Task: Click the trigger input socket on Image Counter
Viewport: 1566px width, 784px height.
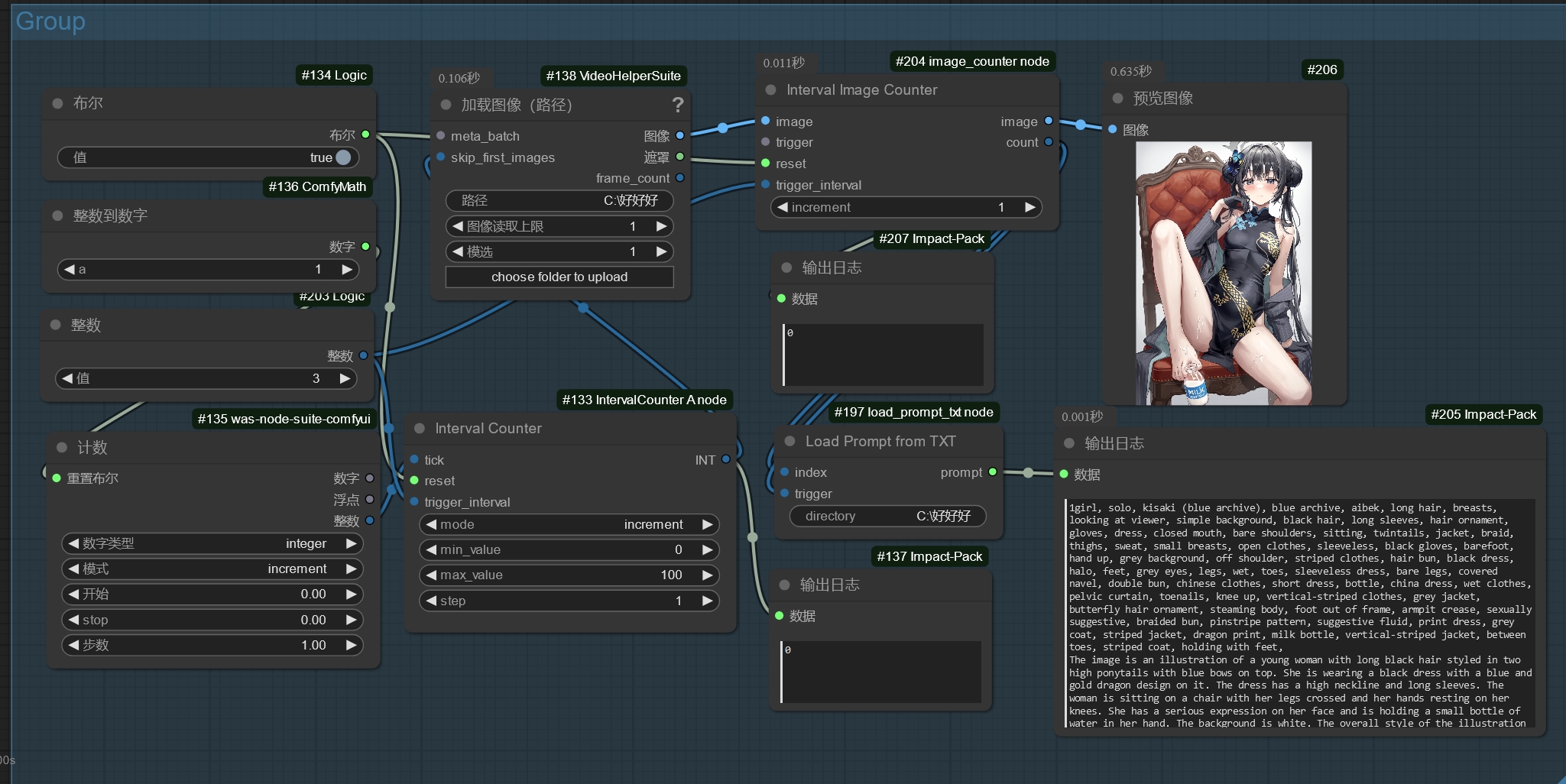Action: (765, 142)
